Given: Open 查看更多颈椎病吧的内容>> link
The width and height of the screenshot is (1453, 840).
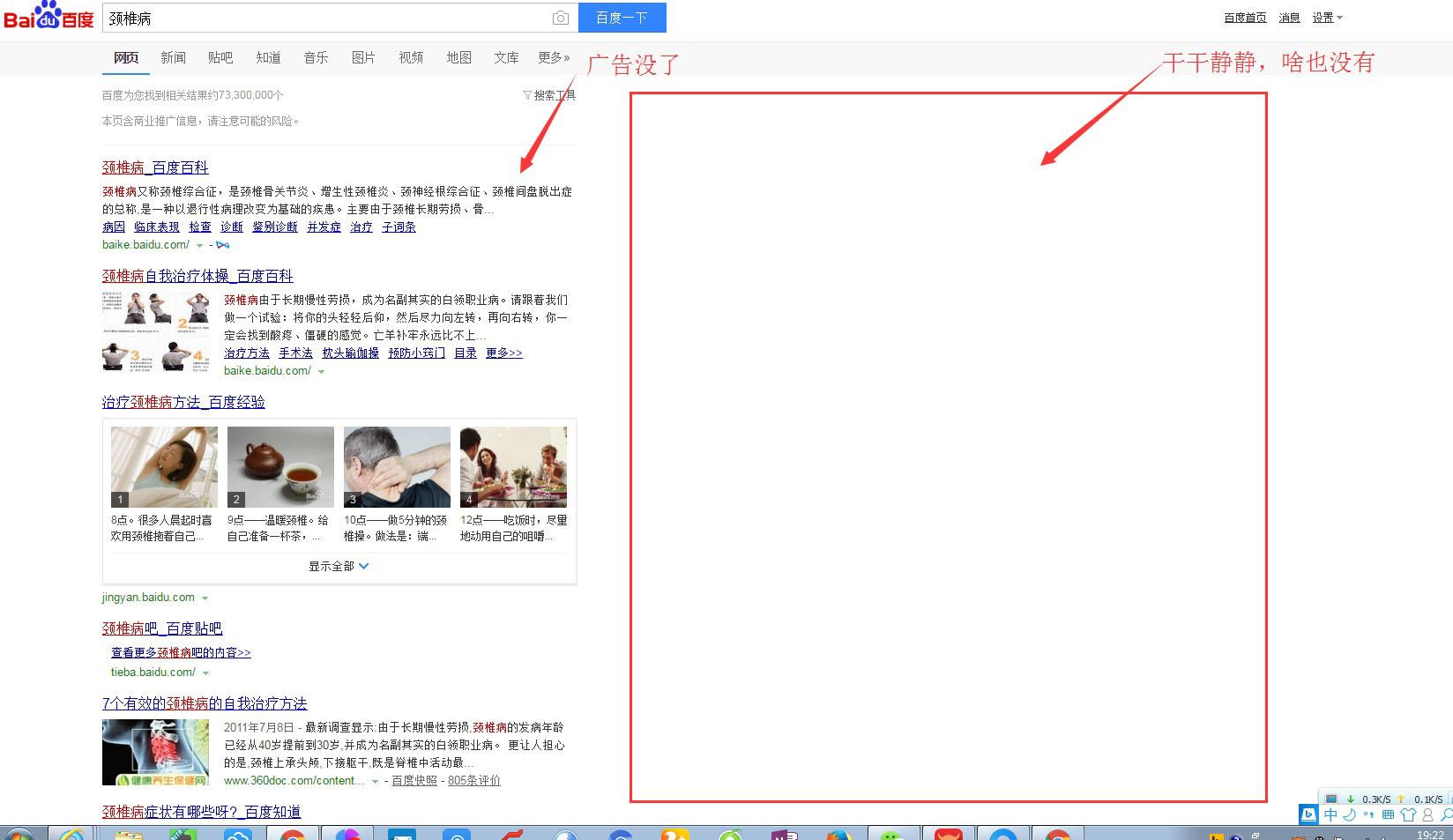Looking at the screenshot, I should 181,653.
